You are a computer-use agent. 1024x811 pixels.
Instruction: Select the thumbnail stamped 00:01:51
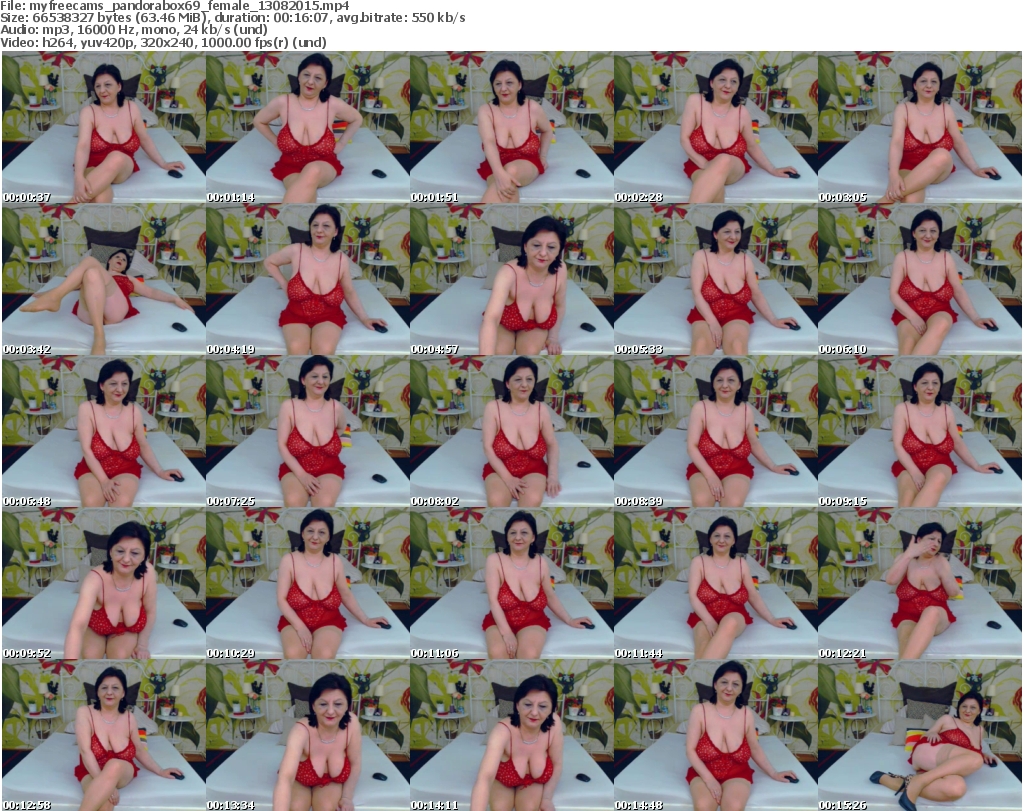click(511, 127)
